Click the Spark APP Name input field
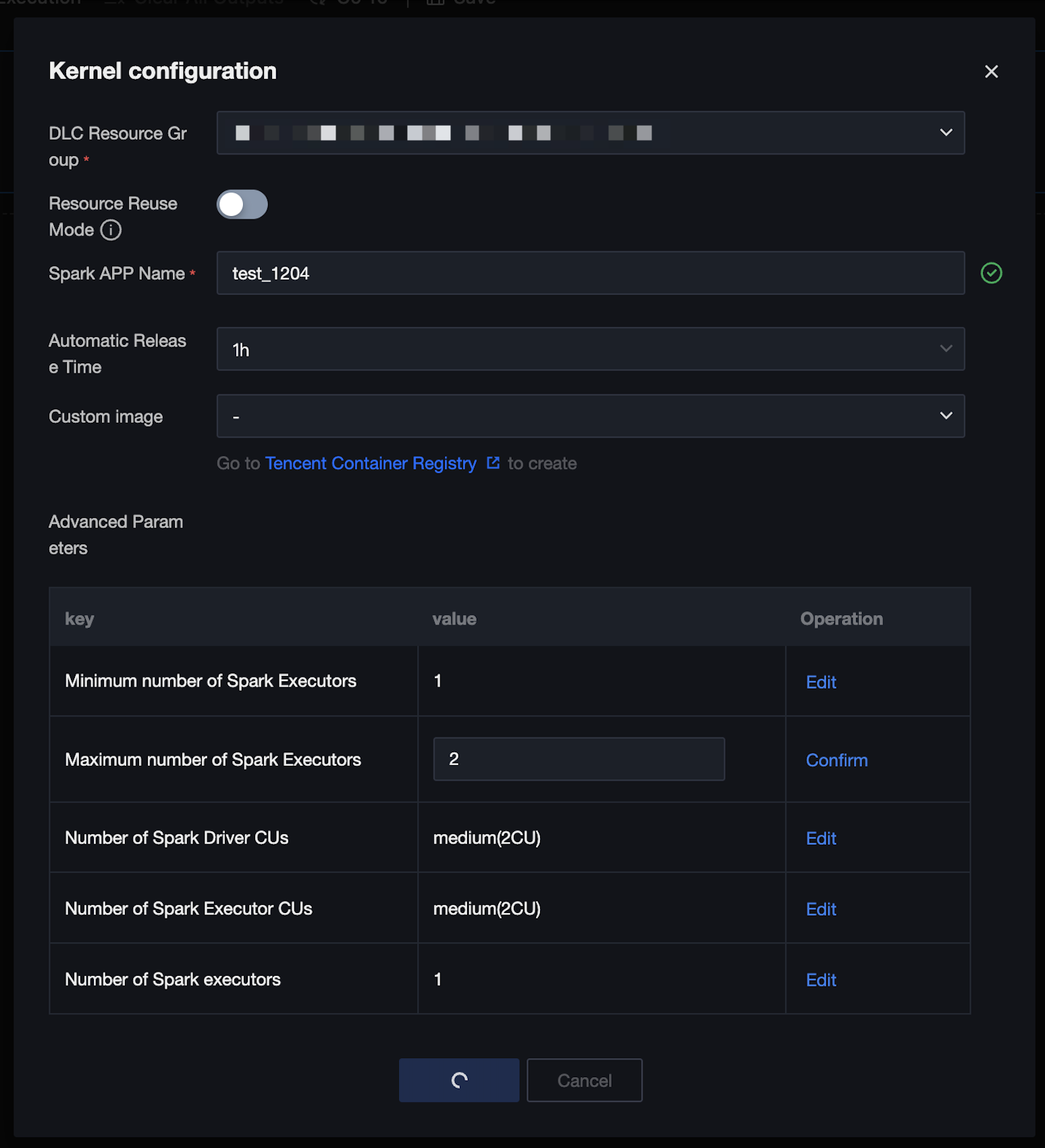1045x1148 pixels. (590, 273)
